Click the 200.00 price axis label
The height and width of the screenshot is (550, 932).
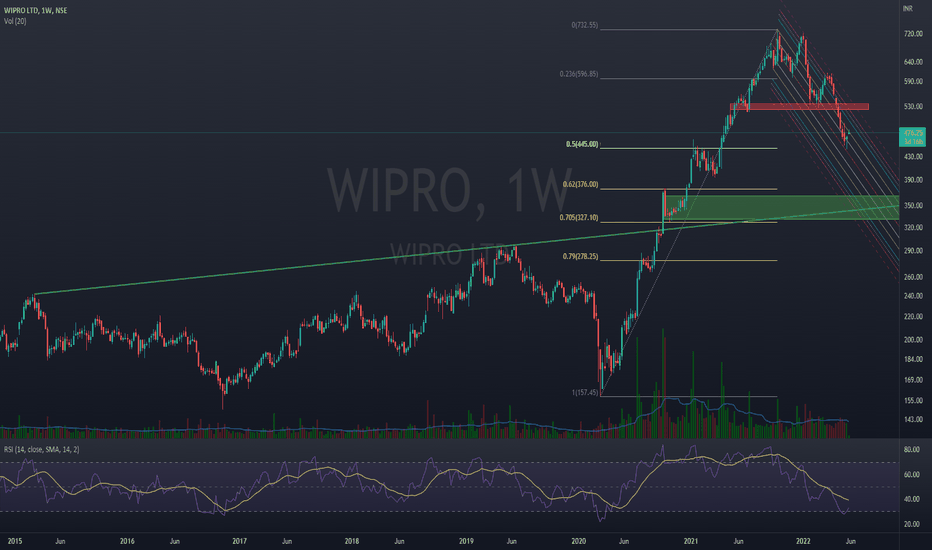click(913, 340)
